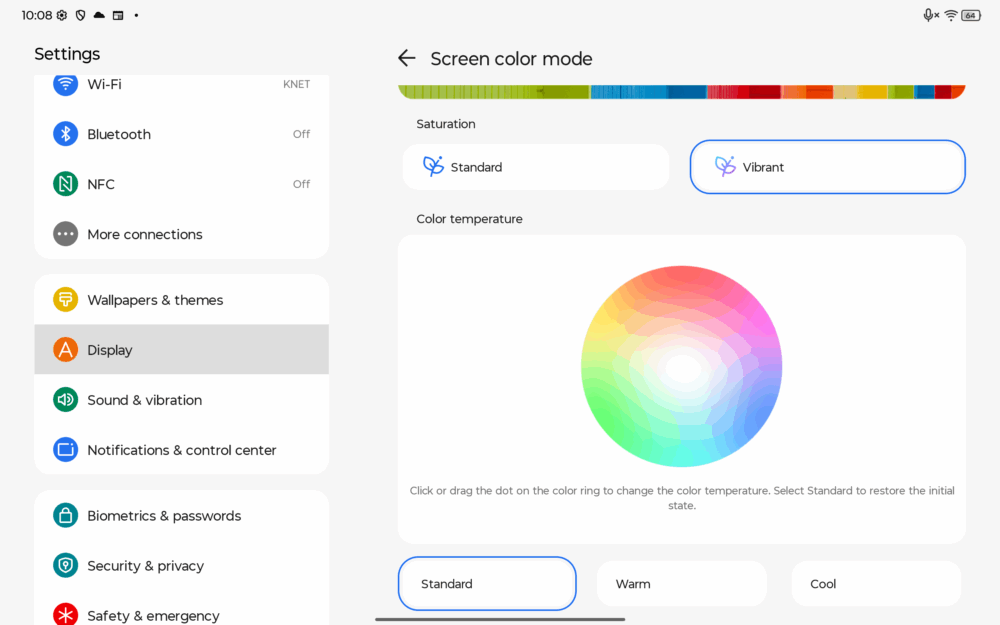The image size is (1000, 625).
Task: Tap the status bar Wi-Fi signal icon
Action: [951, 15]
